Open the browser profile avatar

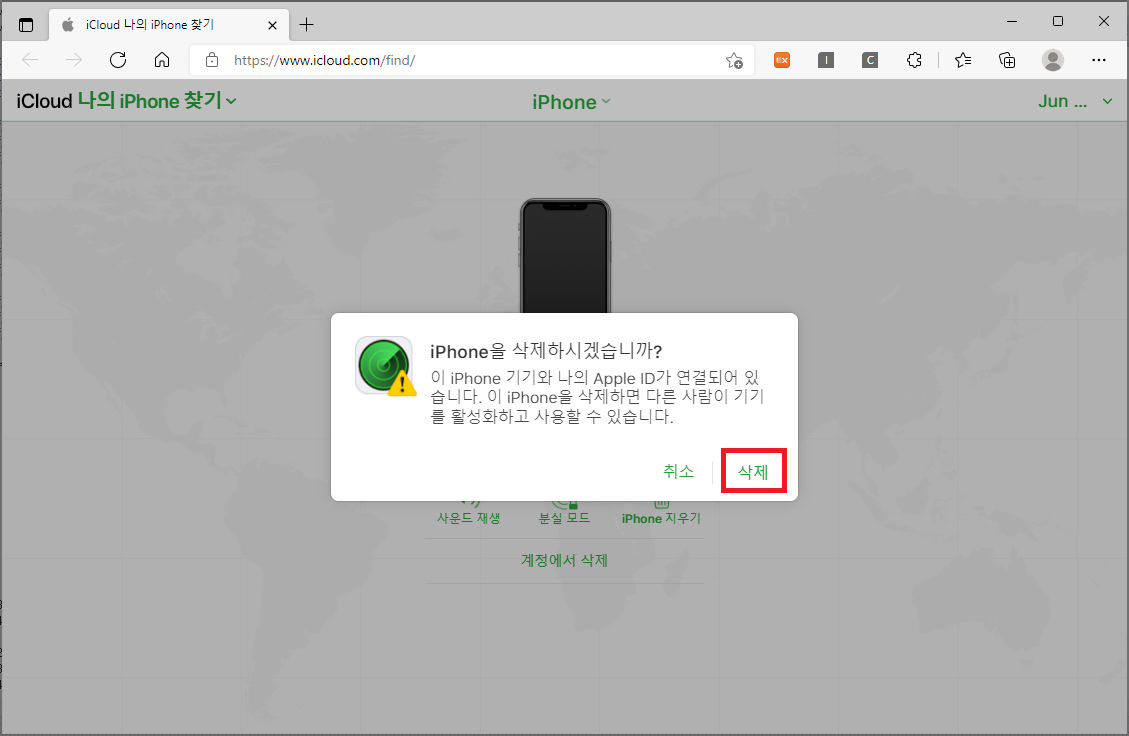[1053, 60]
